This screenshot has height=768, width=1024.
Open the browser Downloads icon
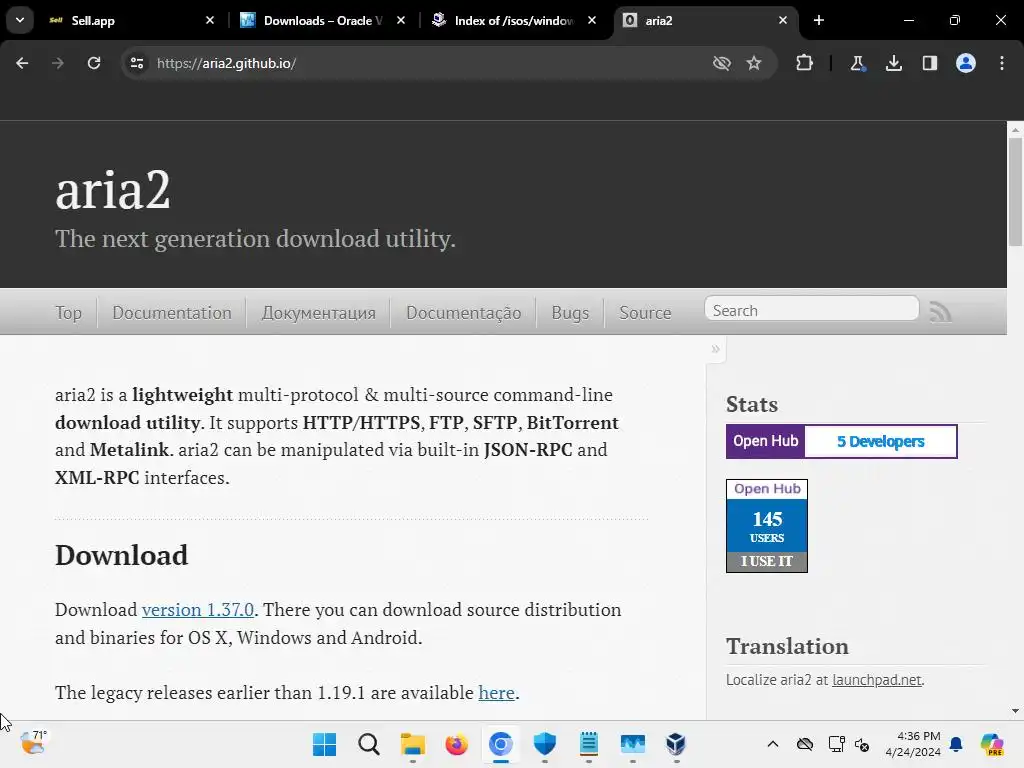coord(894,63)
